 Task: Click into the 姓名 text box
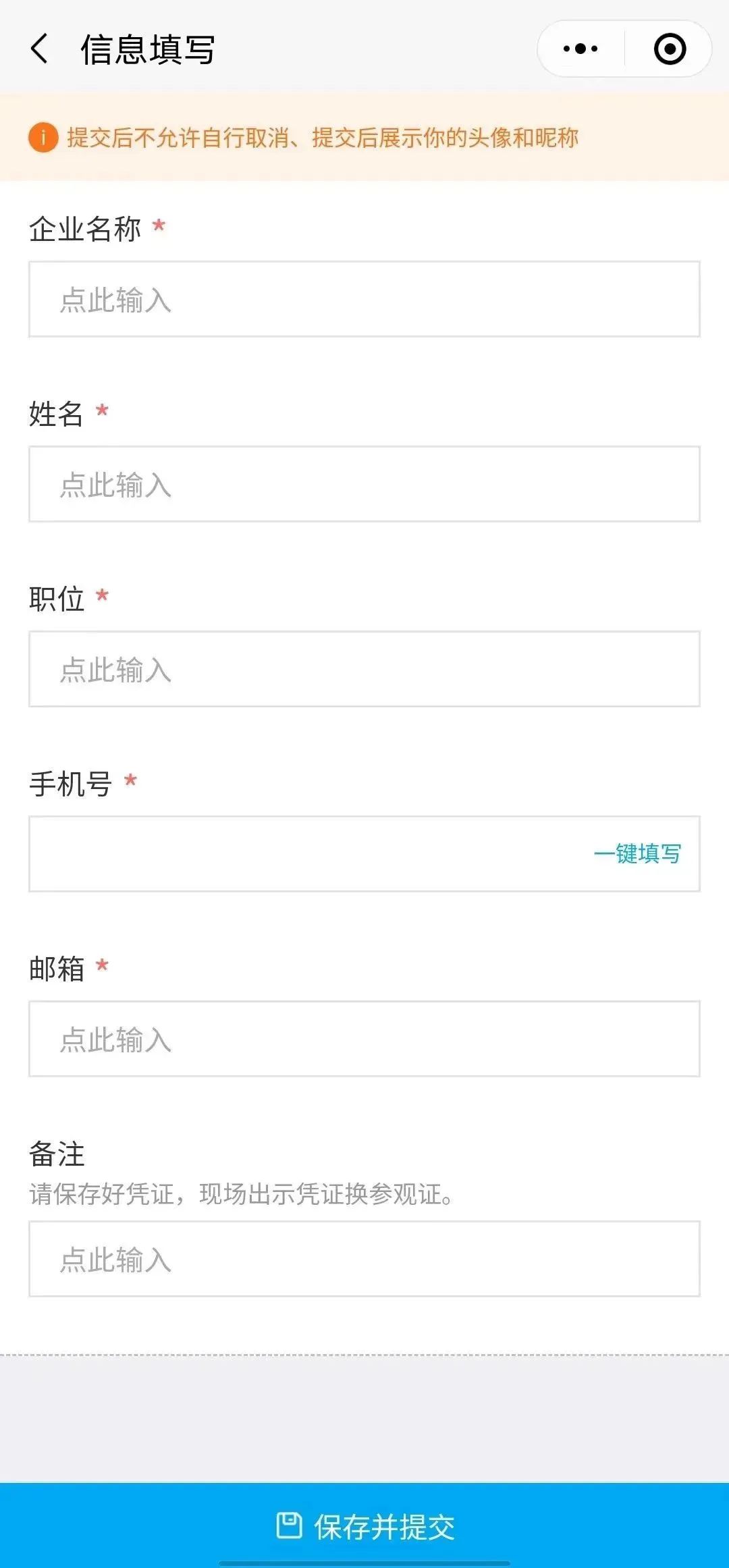[x=364, y=484]
